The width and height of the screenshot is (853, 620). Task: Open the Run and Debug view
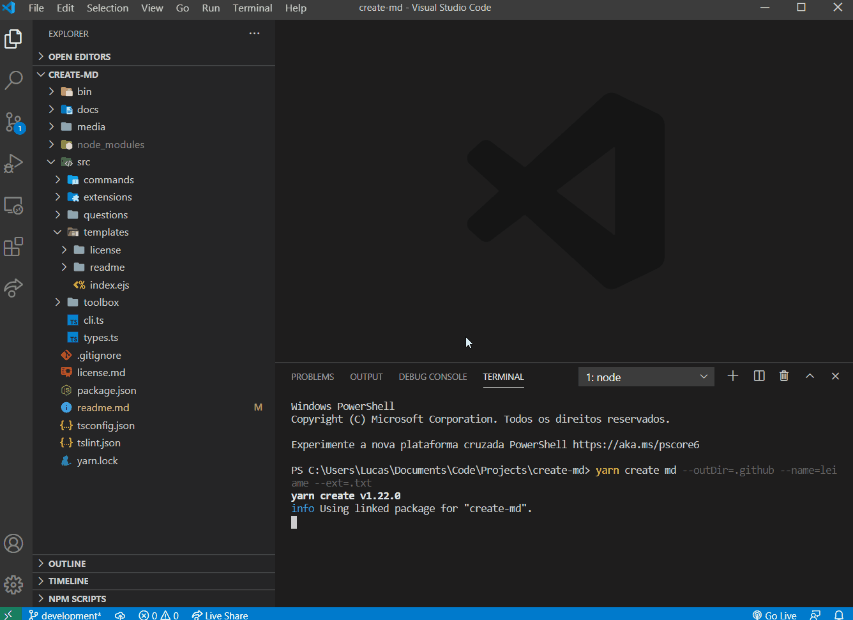pyautogui.click(x=14, y=164)
